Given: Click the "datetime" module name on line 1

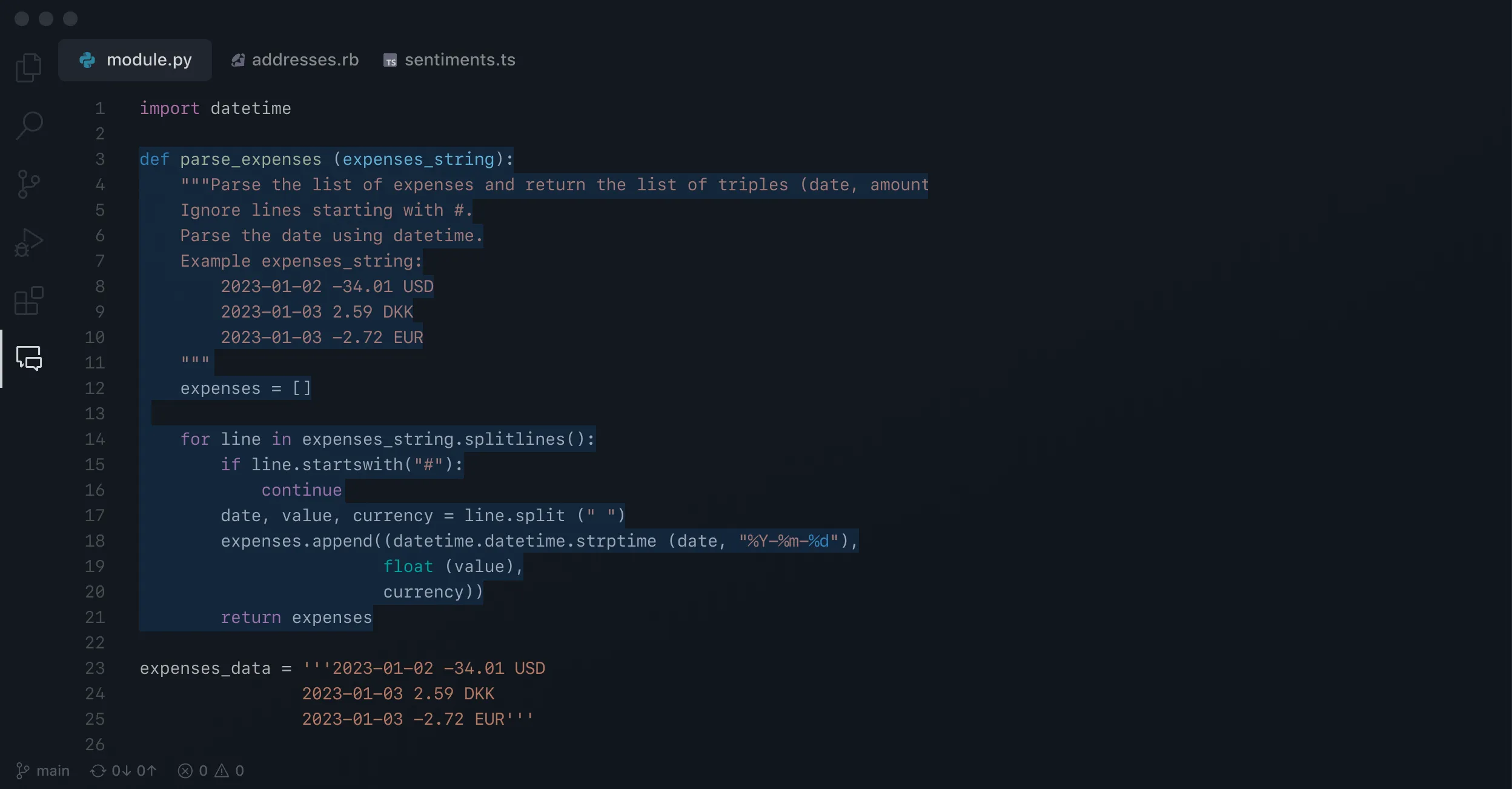Looking at the screenshot, I should [251, 108].
